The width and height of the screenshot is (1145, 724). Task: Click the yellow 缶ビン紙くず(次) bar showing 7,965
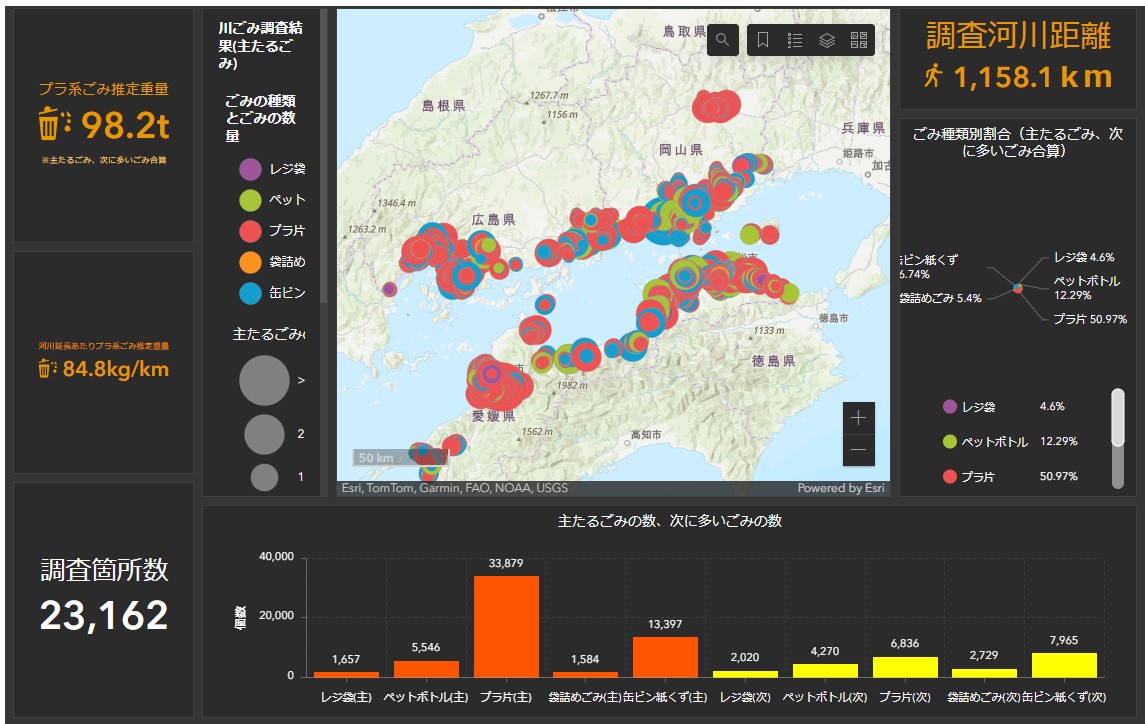point(1064,664)
